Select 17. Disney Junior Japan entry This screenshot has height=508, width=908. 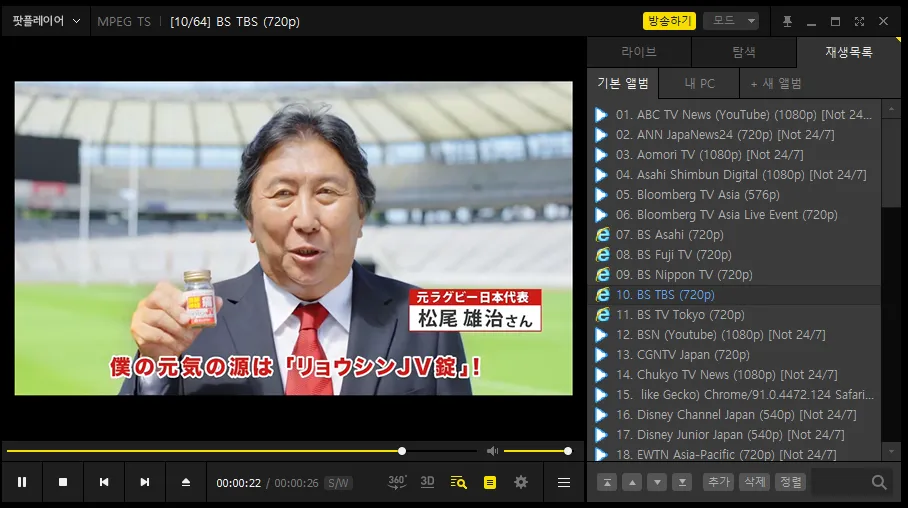click(x=734, y=435)
